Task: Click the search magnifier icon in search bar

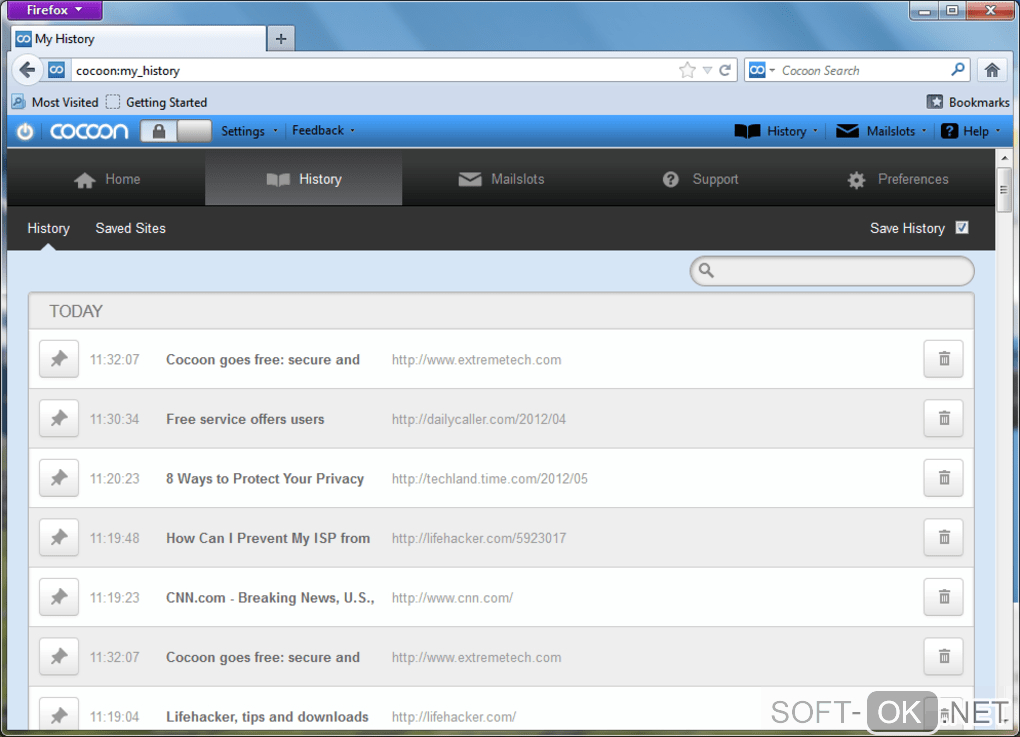Action: pos(958,69)
